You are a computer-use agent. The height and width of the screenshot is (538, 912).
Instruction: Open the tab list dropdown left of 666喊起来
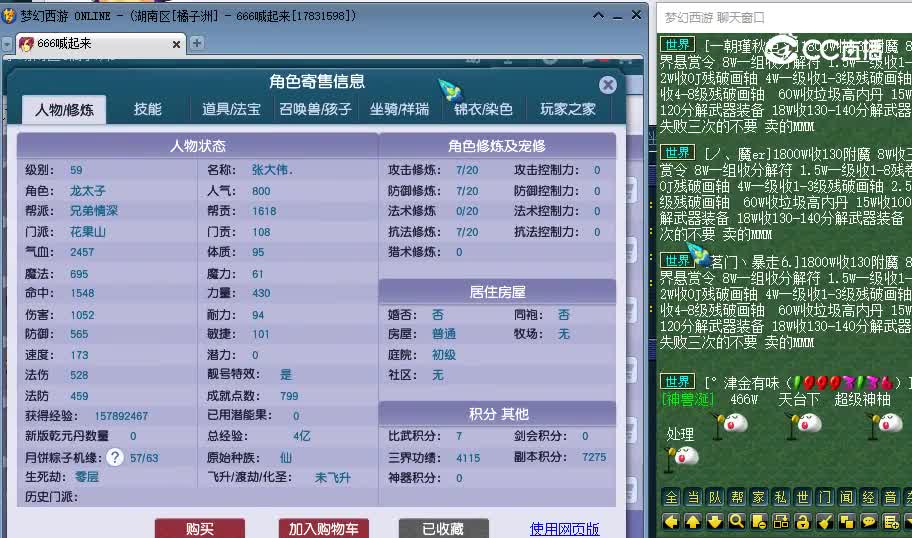pyautogui.click(x=7, y=44)
